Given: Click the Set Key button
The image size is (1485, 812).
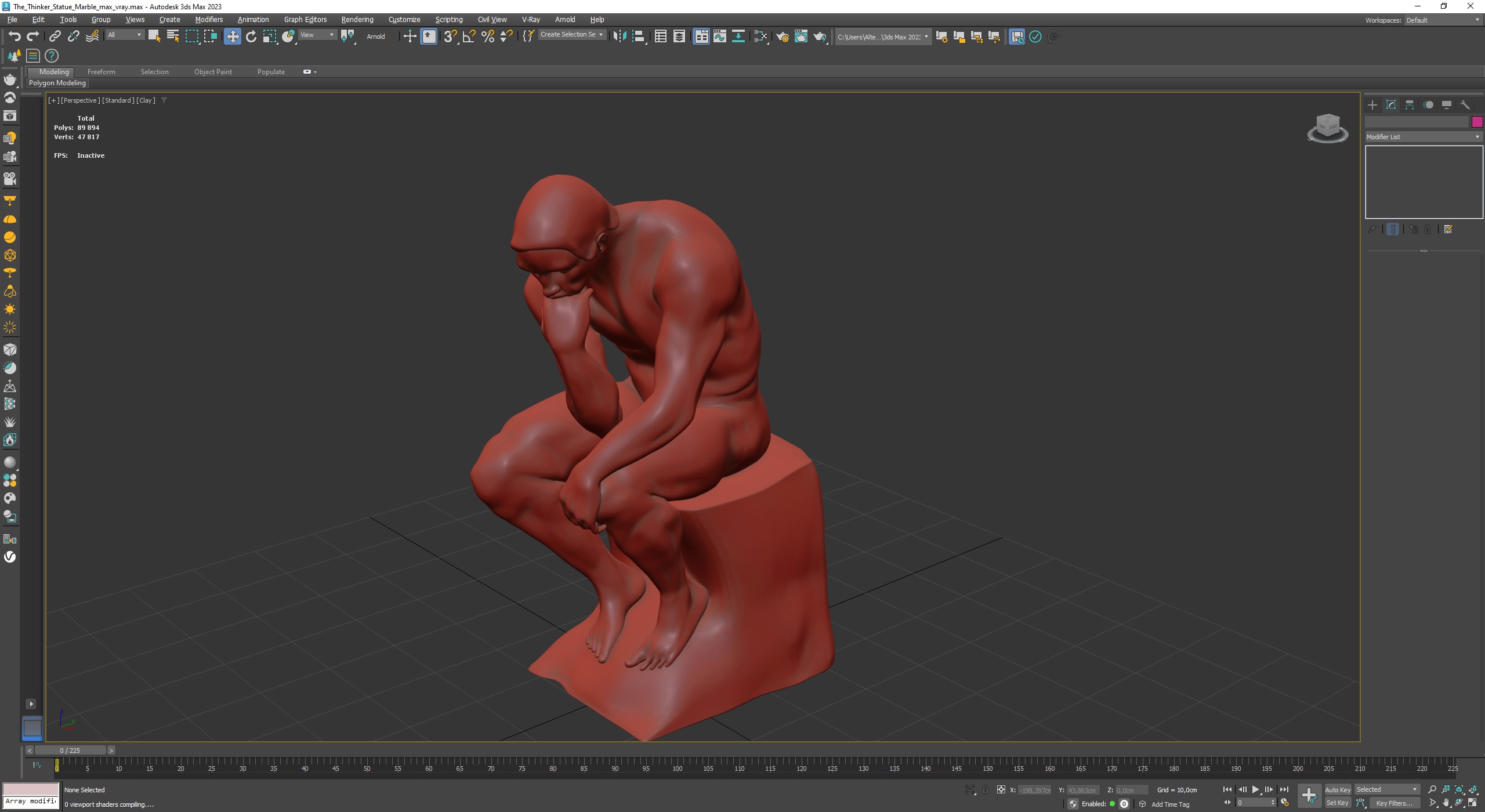Looking at the screenshot, I should coord(1338,803).
